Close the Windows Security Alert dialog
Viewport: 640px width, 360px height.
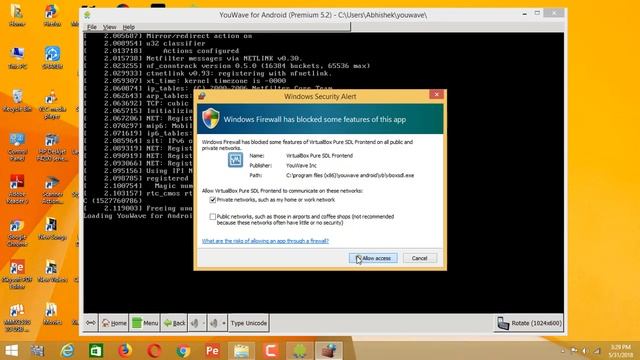436,94
